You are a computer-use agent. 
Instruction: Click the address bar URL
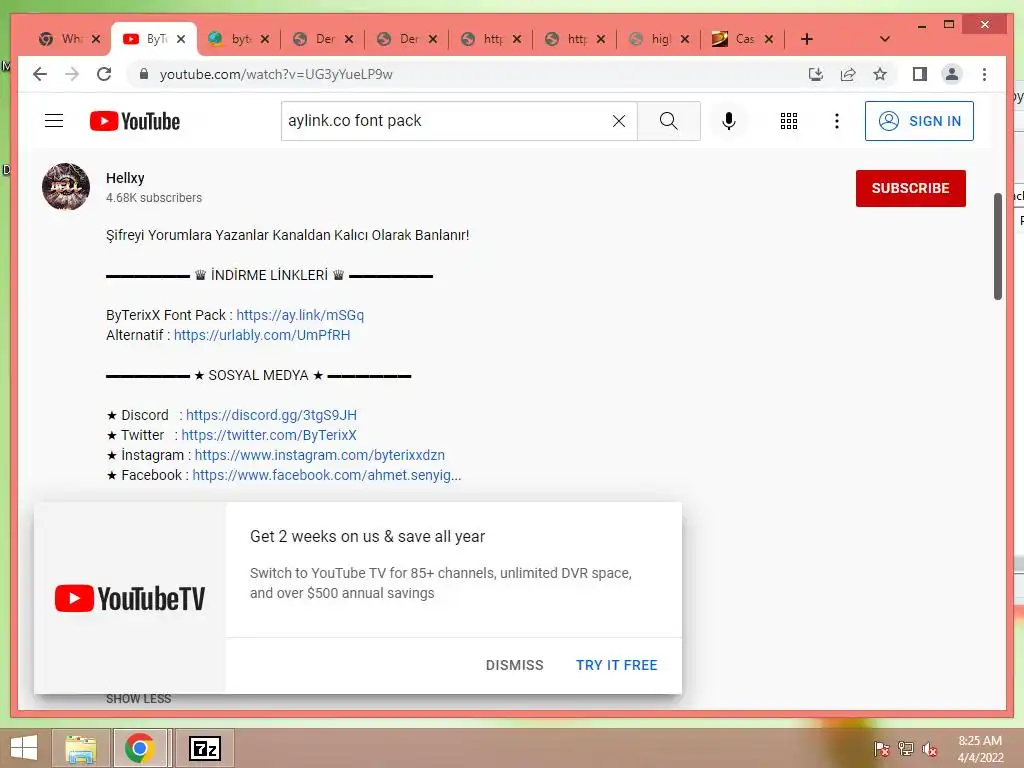pyautogui.click(x=276, y=74)
